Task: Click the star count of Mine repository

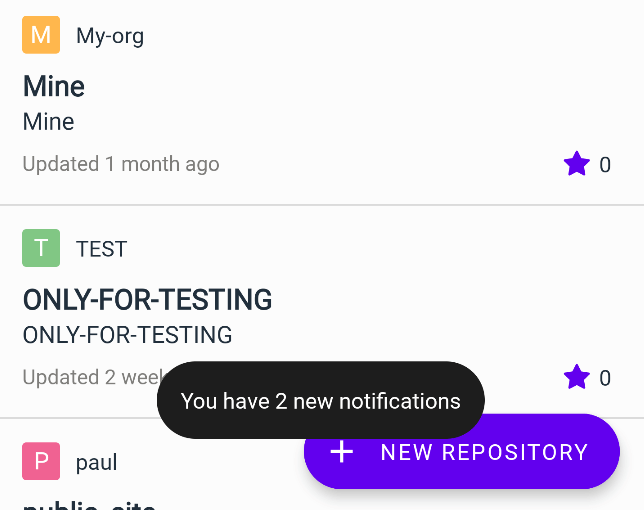Action: (605, 165)
